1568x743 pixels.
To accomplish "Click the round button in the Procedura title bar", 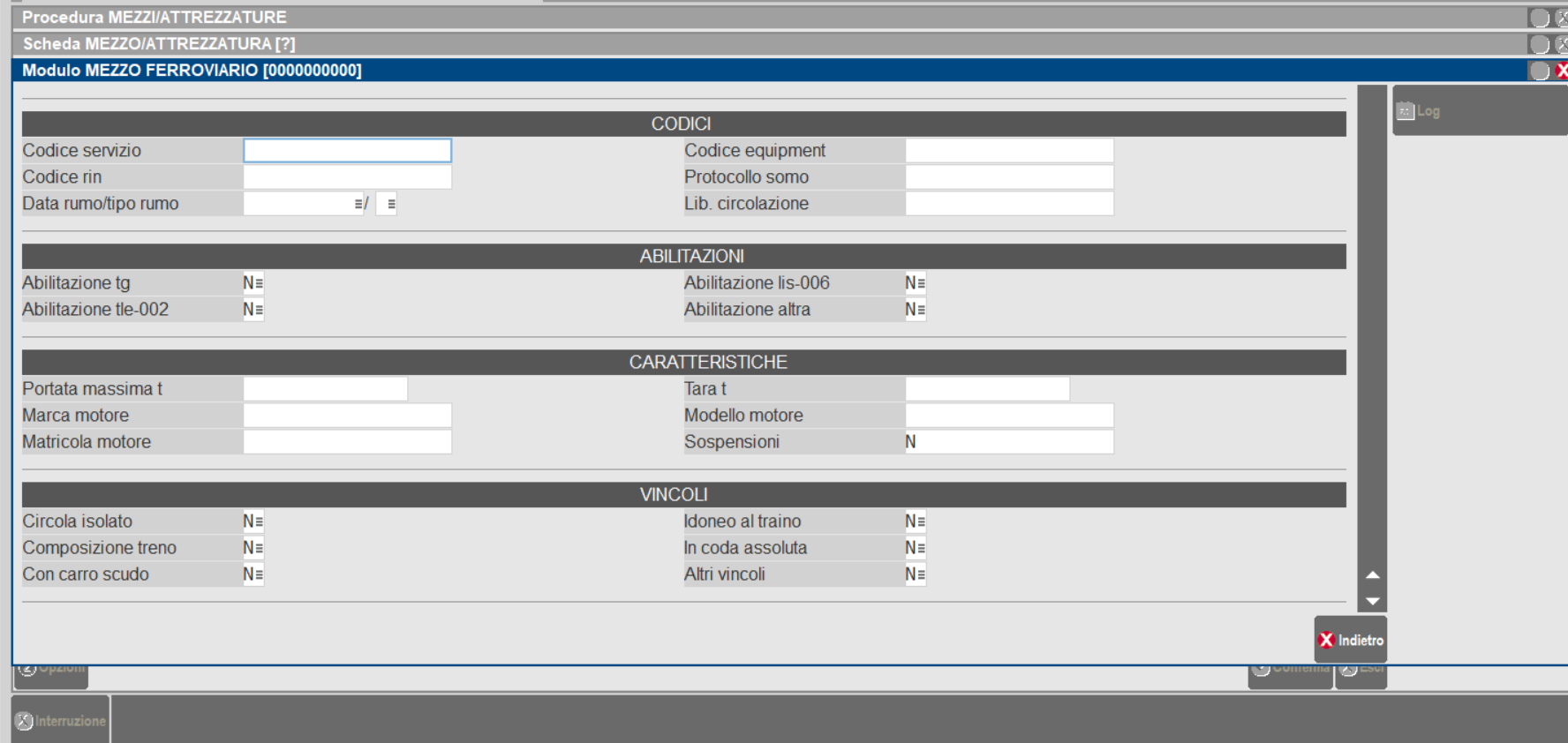I will [x=1540, y=18].
